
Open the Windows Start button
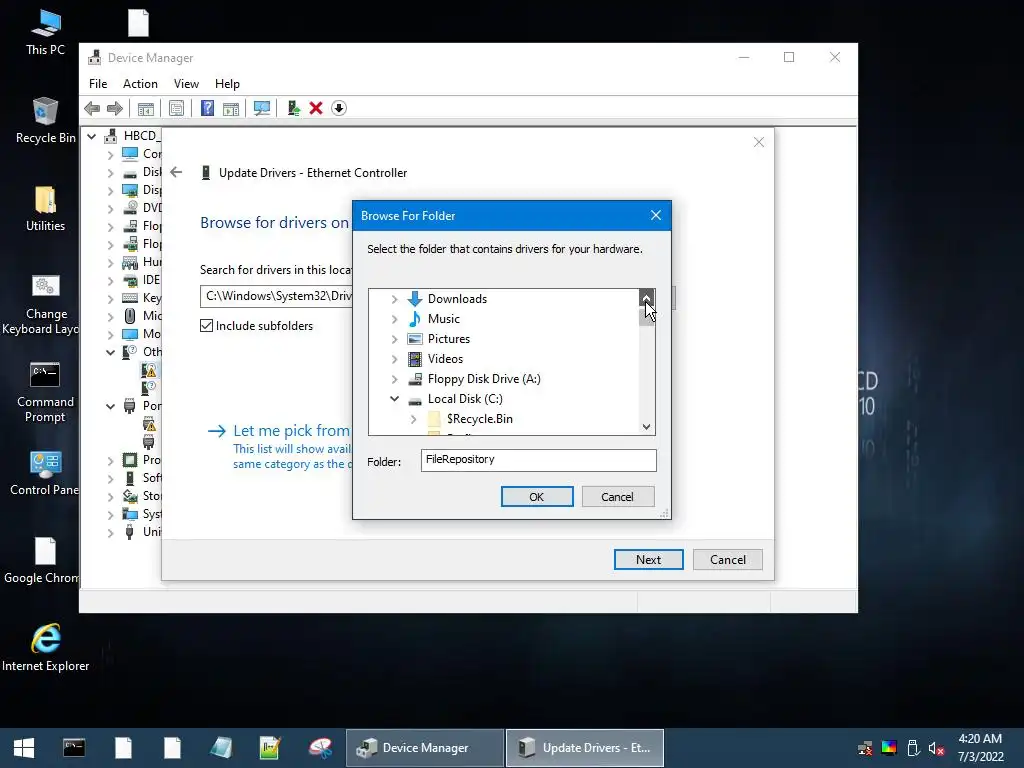tap(24, 748)
